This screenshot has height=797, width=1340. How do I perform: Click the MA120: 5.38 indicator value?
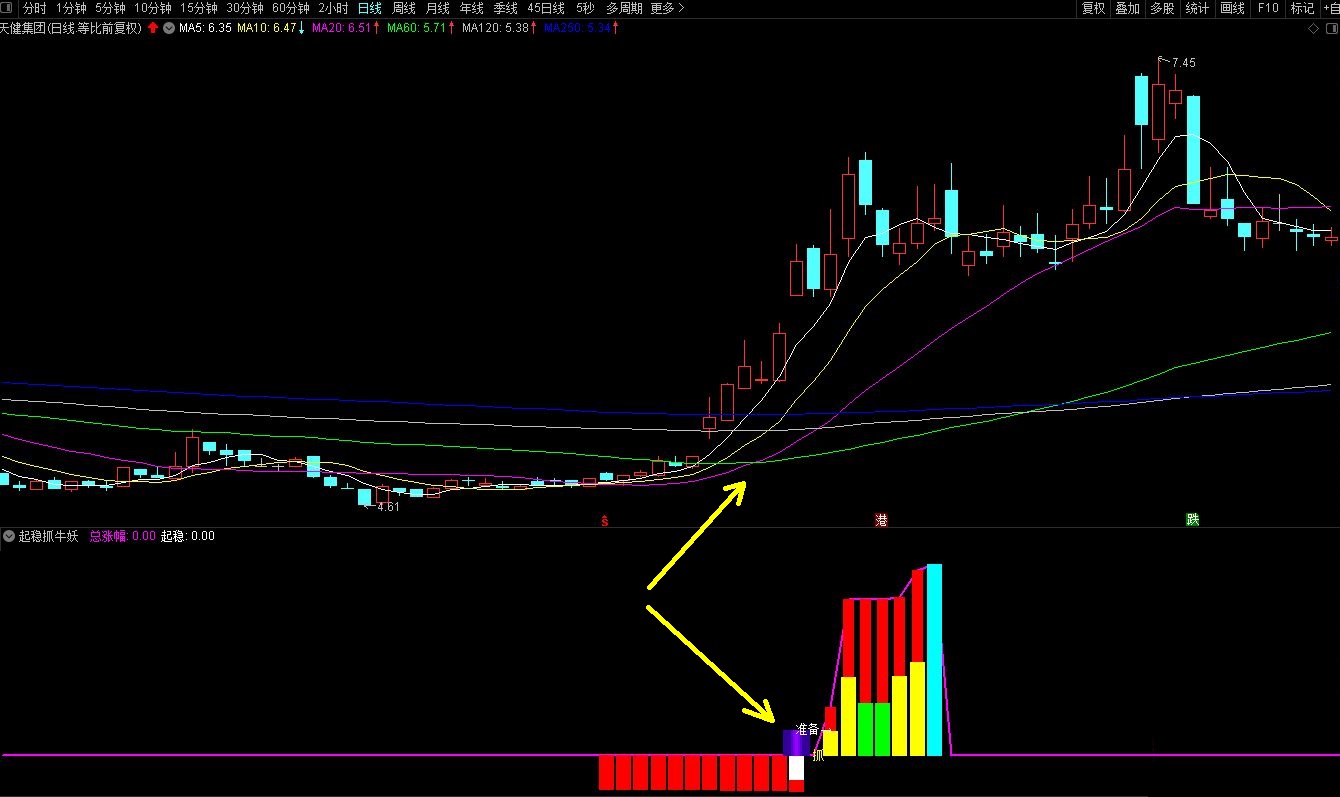[495, 28]
